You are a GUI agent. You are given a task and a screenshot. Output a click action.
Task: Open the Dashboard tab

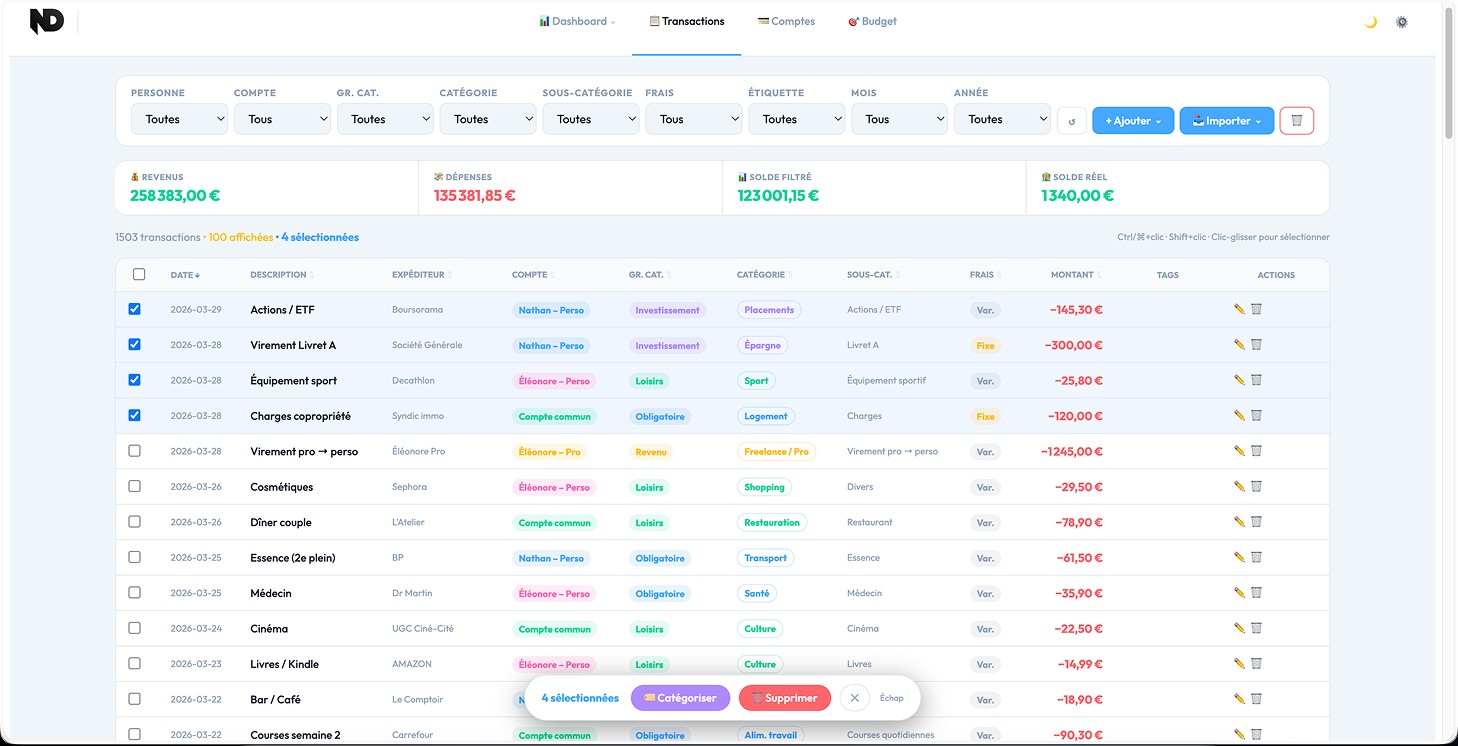click(x=577, y=21)
